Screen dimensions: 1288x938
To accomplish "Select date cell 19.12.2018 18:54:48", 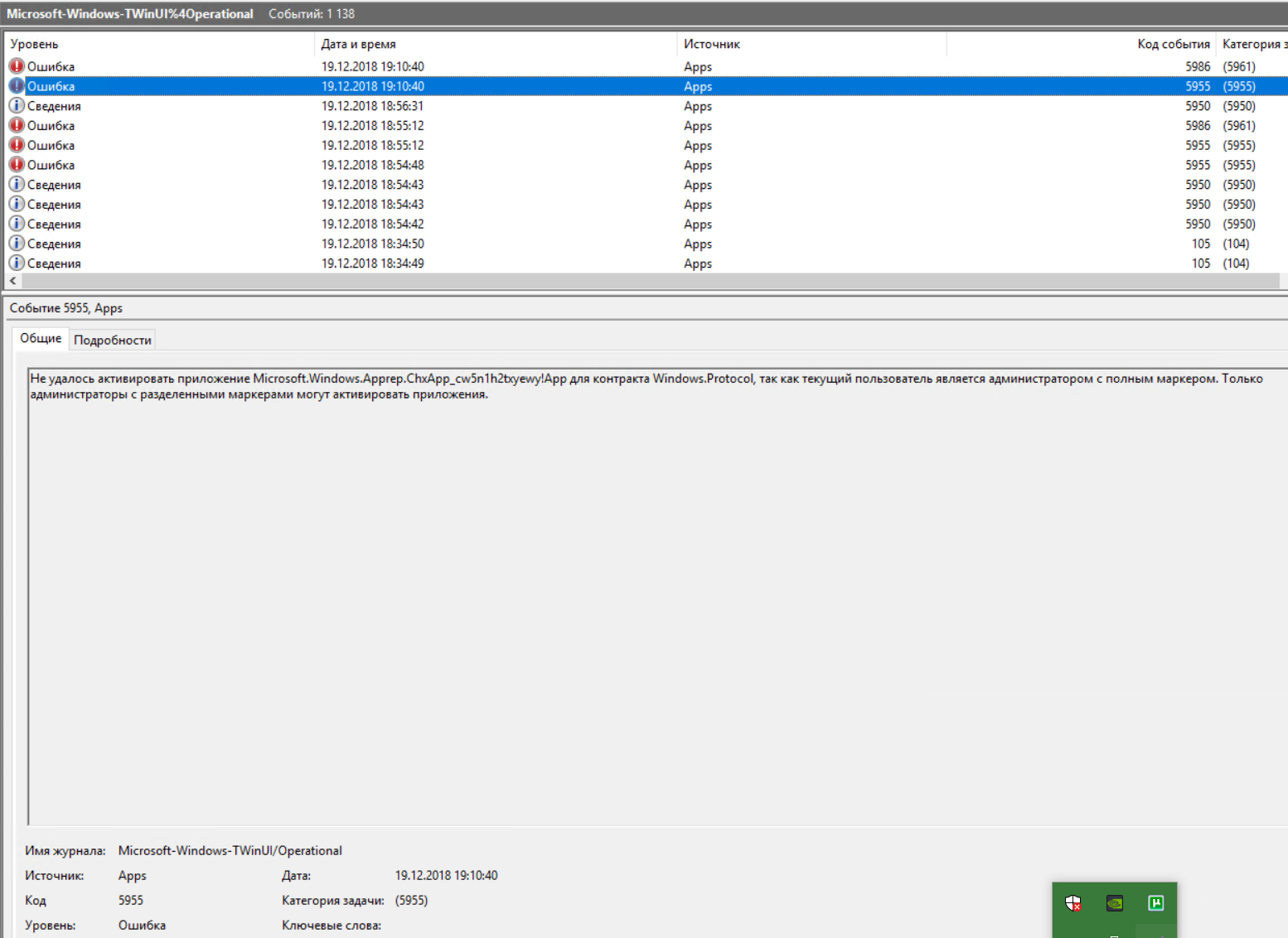I will 373,165.
